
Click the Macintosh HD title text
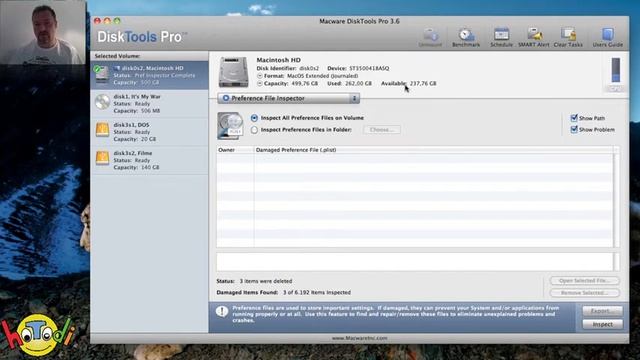click(x=278, y=60)
